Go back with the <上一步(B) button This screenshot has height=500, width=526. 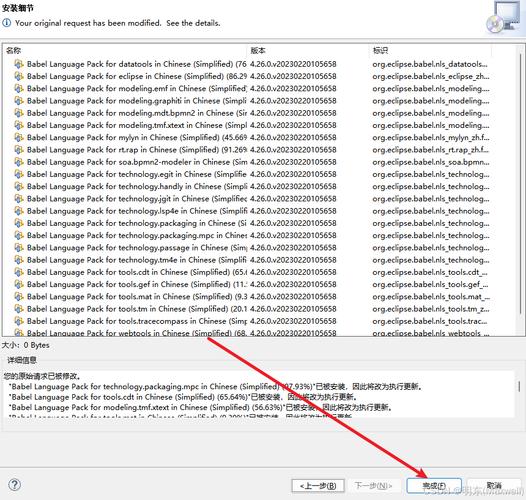318,486
